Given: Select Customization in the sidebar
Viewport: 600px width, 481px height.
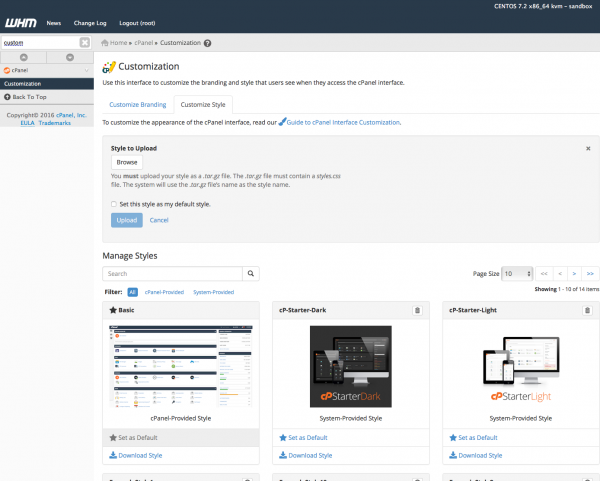Looking at the screenshot, I should (x=47, y=83).
